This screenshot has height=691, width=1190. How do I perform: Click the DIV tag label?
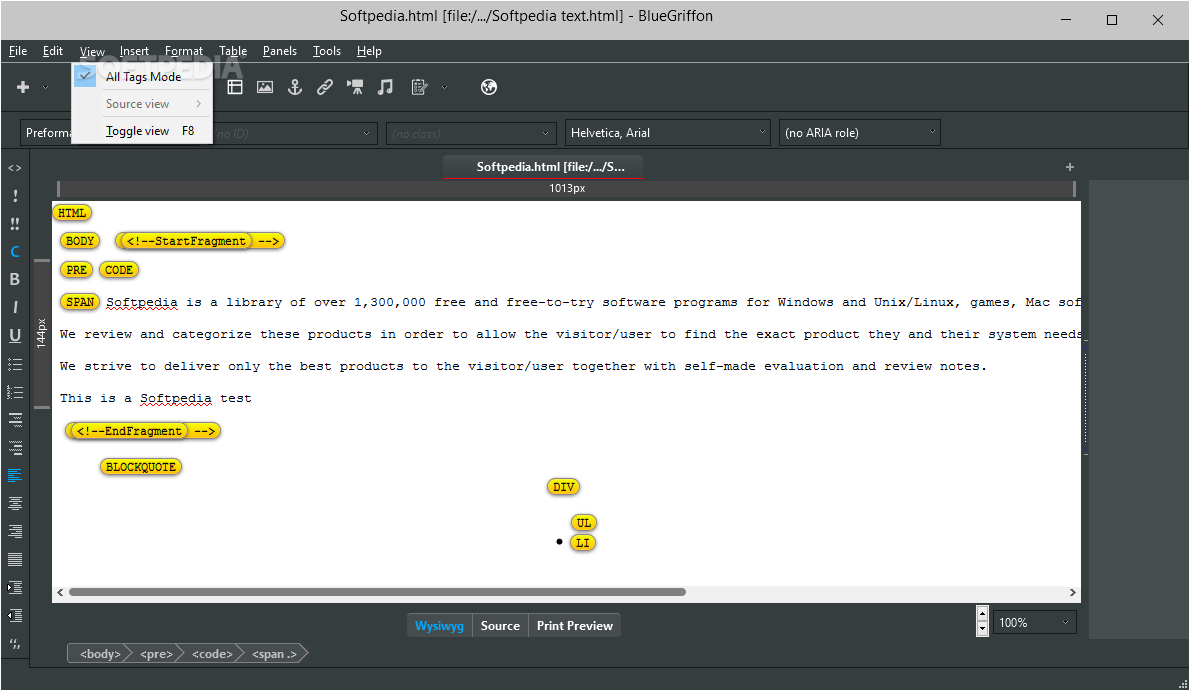563,487
